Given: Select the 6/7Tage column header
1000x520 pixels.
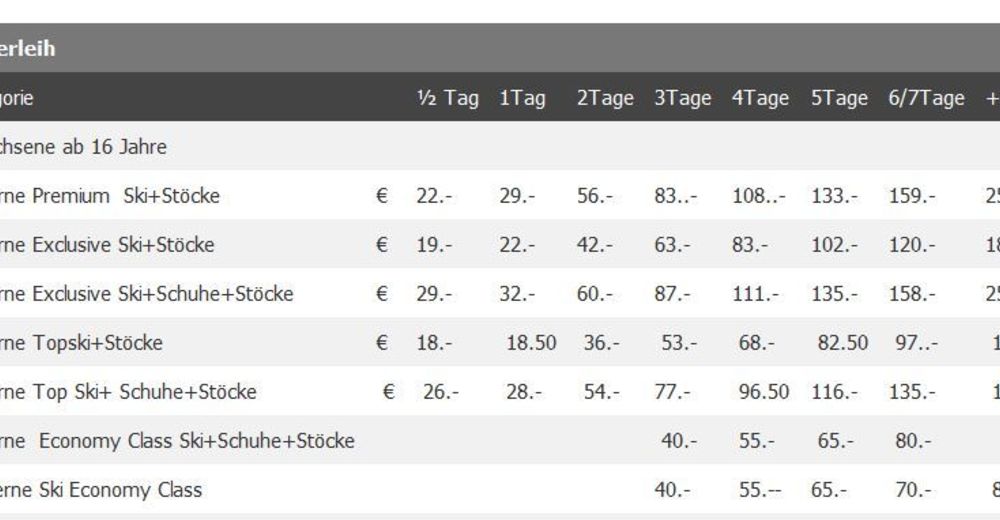Looking at the screenshot, I should pos(926,98).
